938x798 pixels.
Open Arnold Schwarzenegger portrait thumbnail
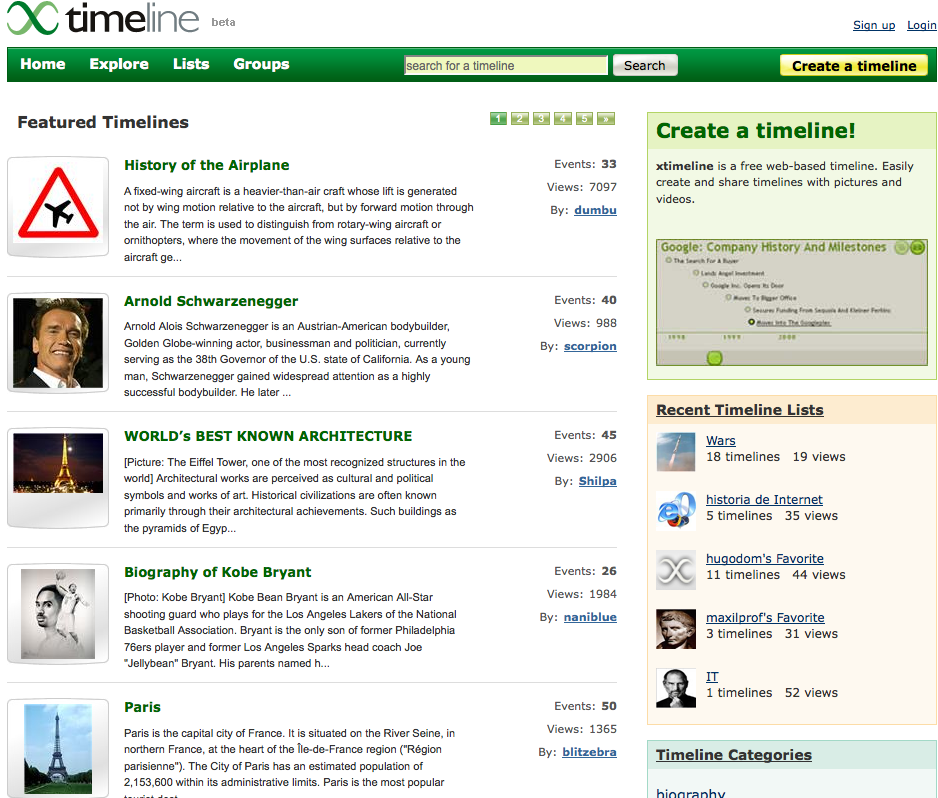coord(58,343)
